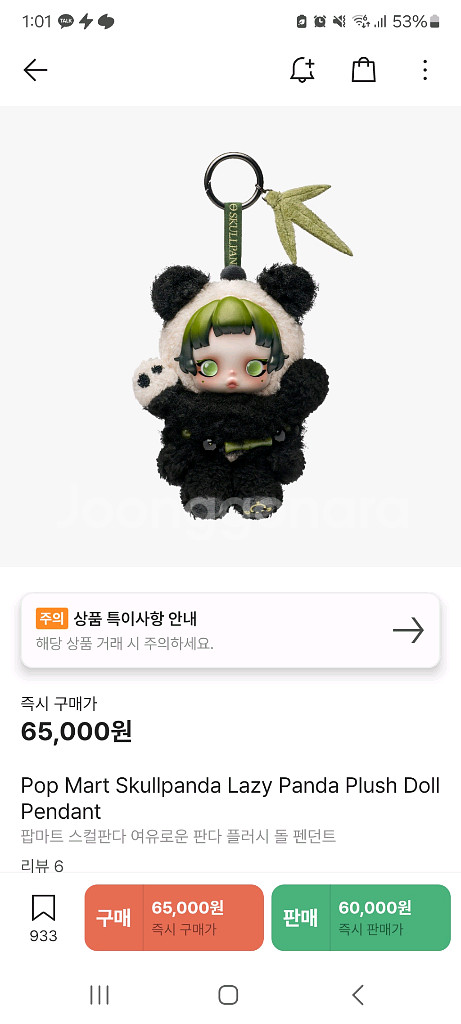Open the shopping bag icon
Screen dimensions: 461x1024
(x=364, y=70)
